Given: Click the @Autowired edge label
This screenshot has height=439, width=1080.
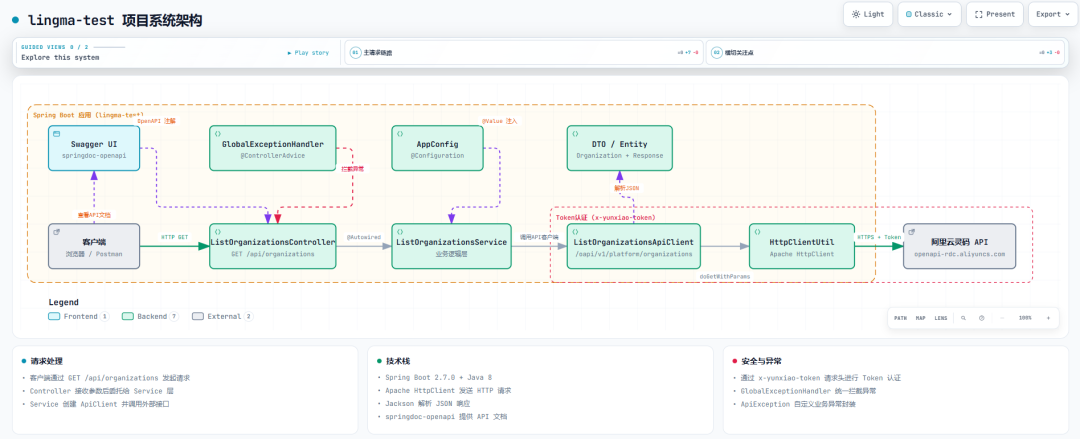Looking at the screenshot, I should 362,237.
